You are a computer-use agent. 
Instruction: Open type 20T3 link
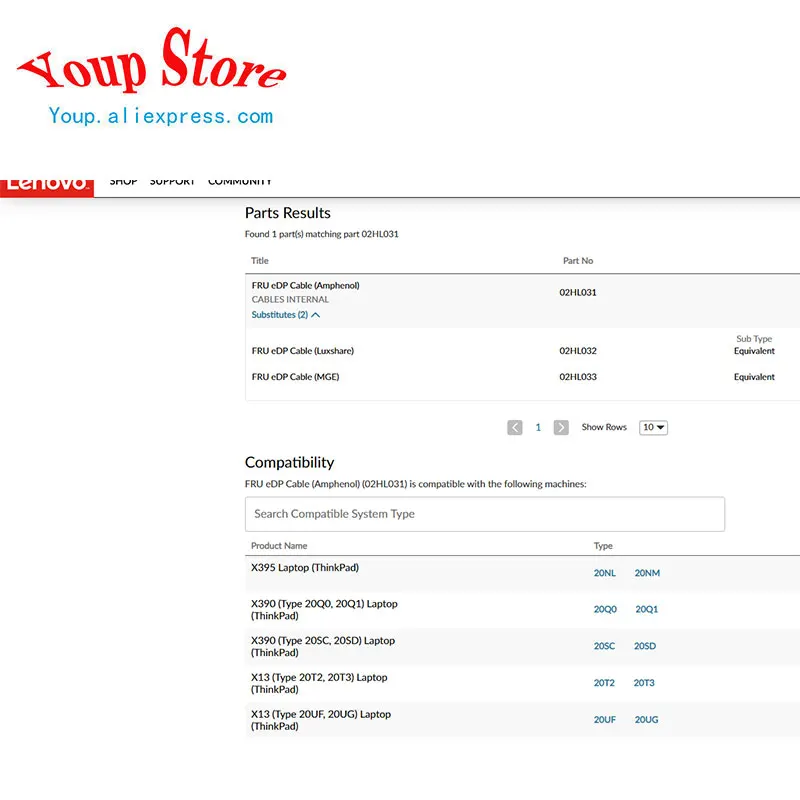click(x=644, y=683)
